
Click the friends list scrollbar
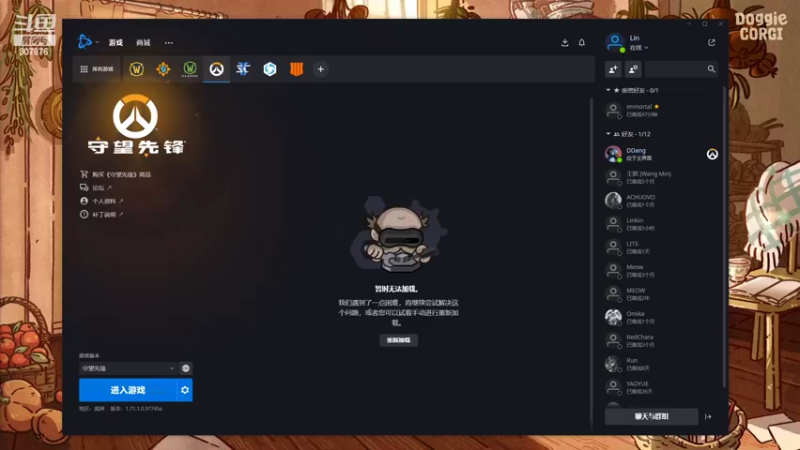pyautogui.click(x=724, y=237)
